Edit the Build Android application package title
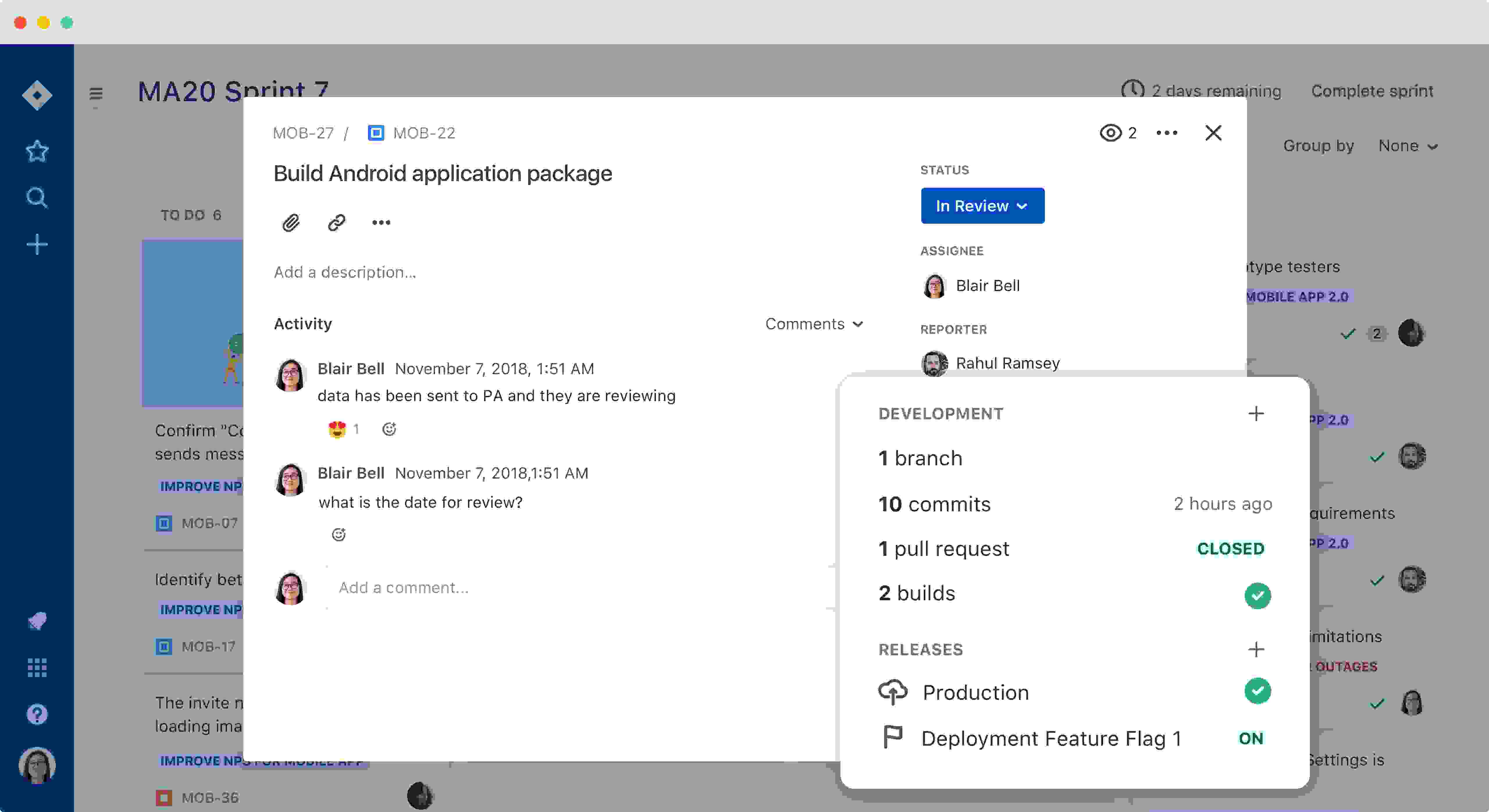1489x812 pixels. 443,173
